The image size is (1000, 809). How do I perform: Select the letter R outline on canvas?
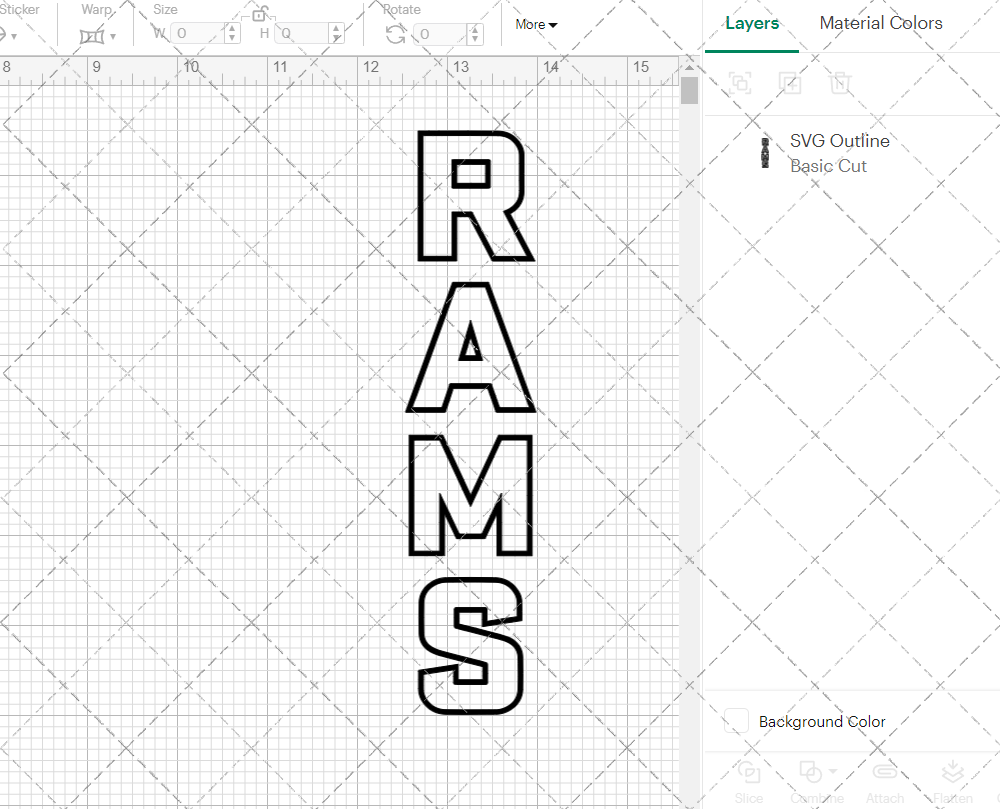pyautogui.click(x=475, y=196)
